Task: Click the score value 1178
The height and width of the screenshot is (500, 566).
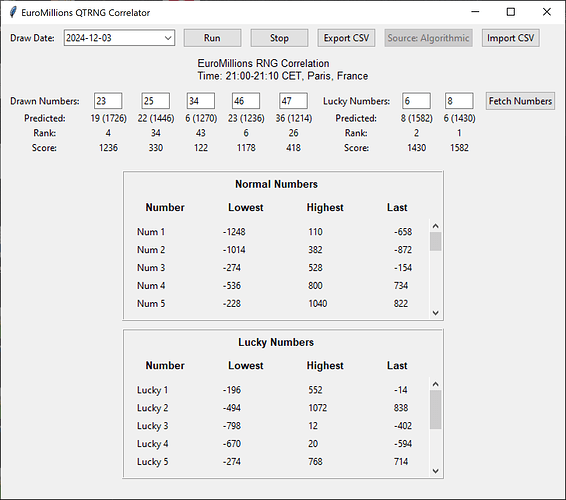Action: point(246,148)
